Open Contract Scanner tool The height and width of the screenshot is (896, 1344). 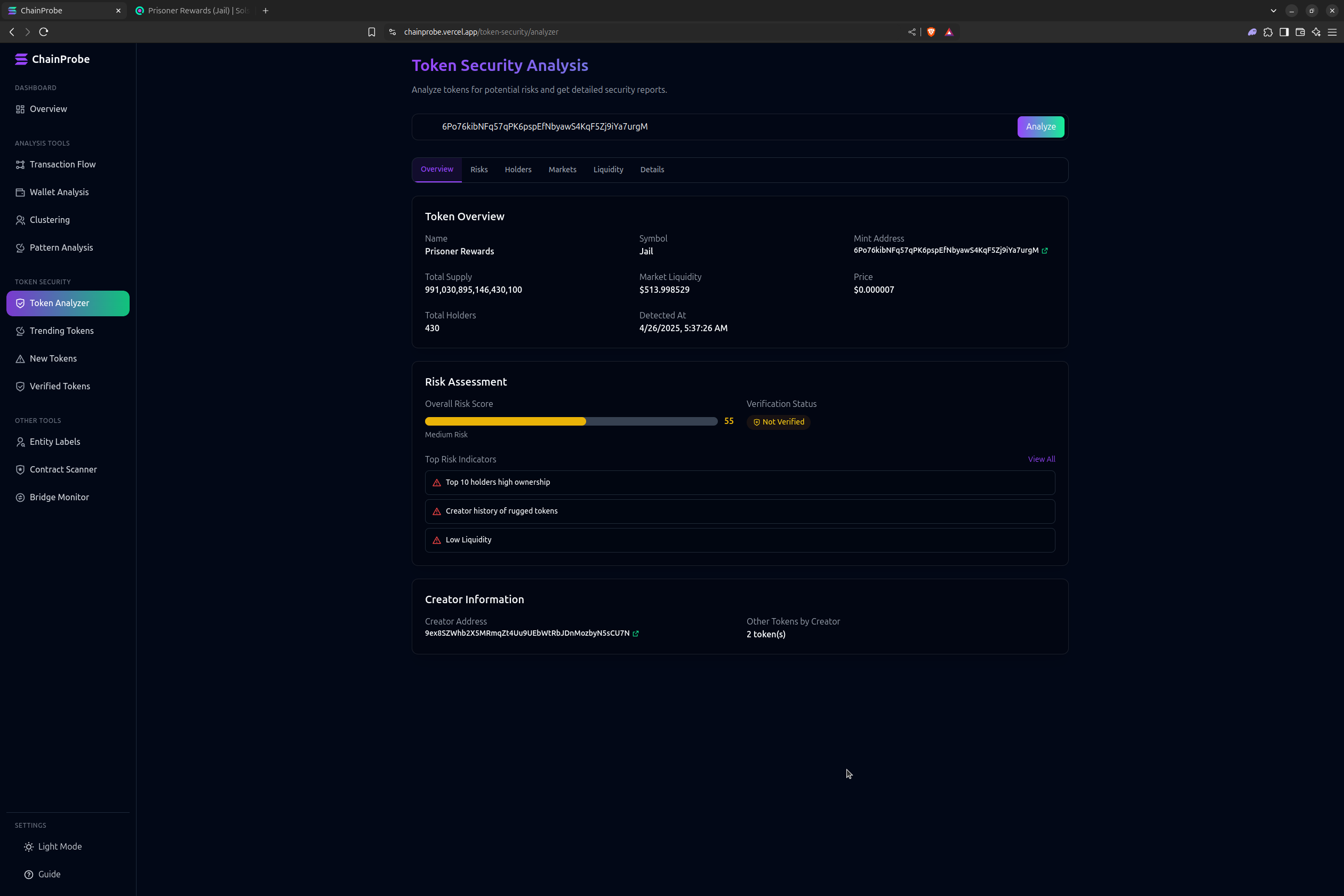pos(67,470)
